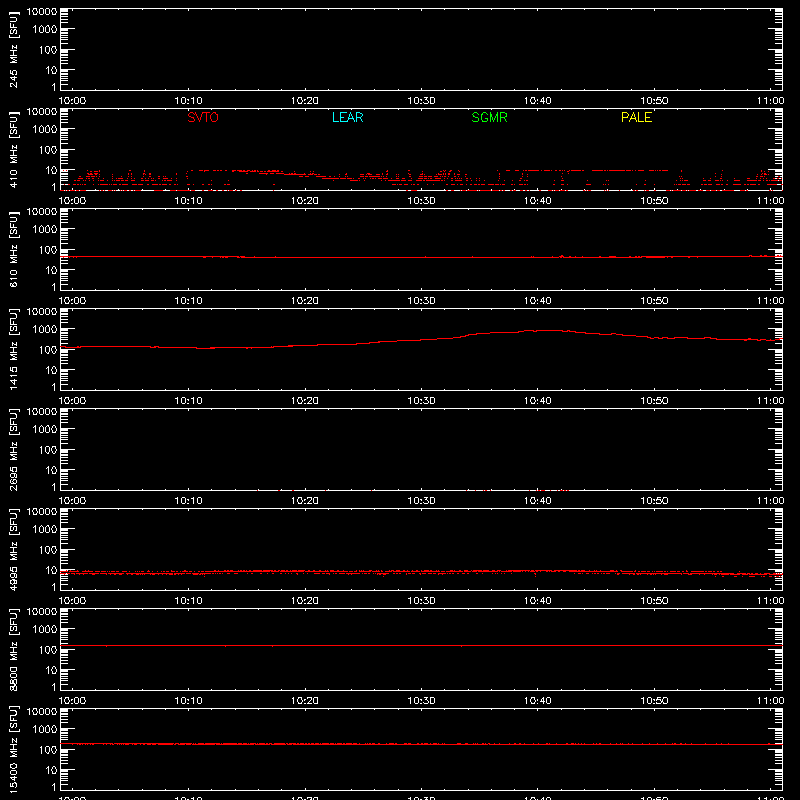Screen dimensions: 800x800
Task: Click the 1000 y-axis value of 410 MHz panel
Action: [44, 130]
